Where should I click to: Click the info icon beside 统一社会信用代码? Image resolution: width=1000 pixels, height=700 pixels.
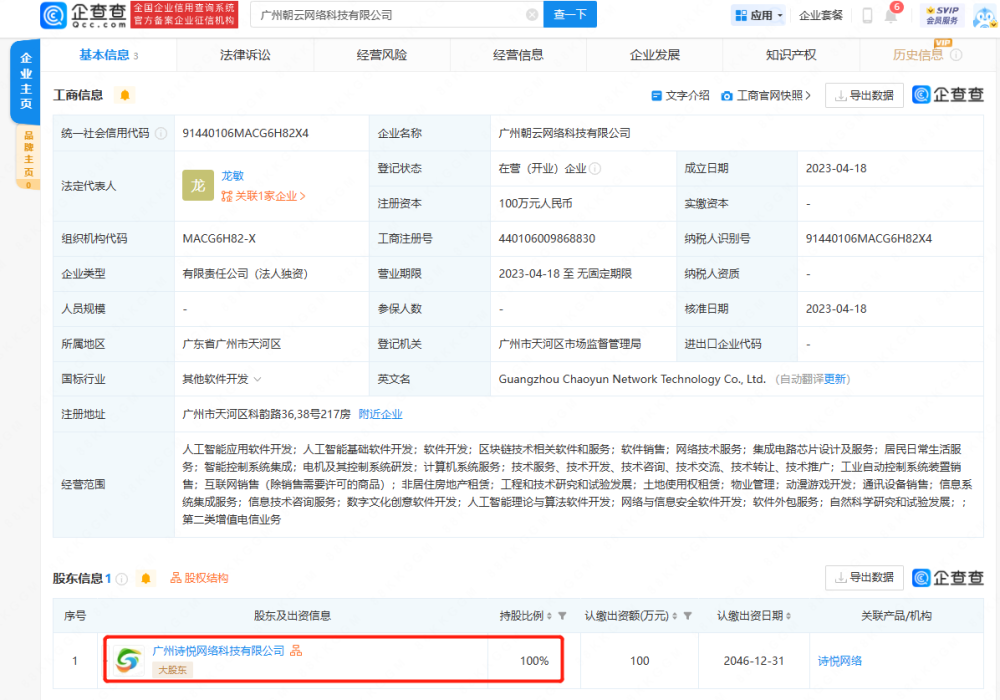tap(161, 133)
